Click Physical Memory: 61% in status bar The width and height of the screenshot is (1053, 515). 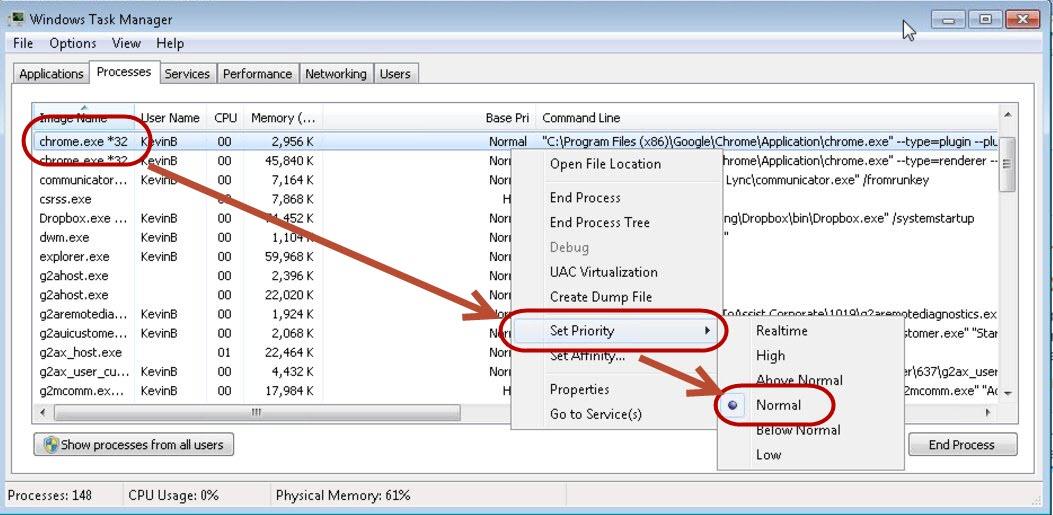coord(343,496)
